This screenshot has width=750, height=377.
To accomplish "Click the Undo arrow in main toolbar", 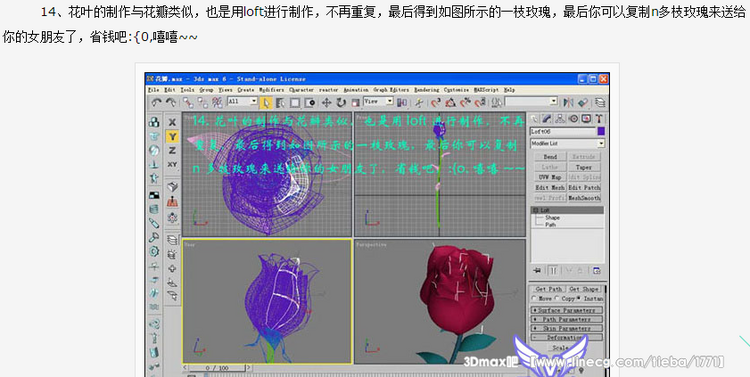I will pyautogui.click(x=156, y=102).
